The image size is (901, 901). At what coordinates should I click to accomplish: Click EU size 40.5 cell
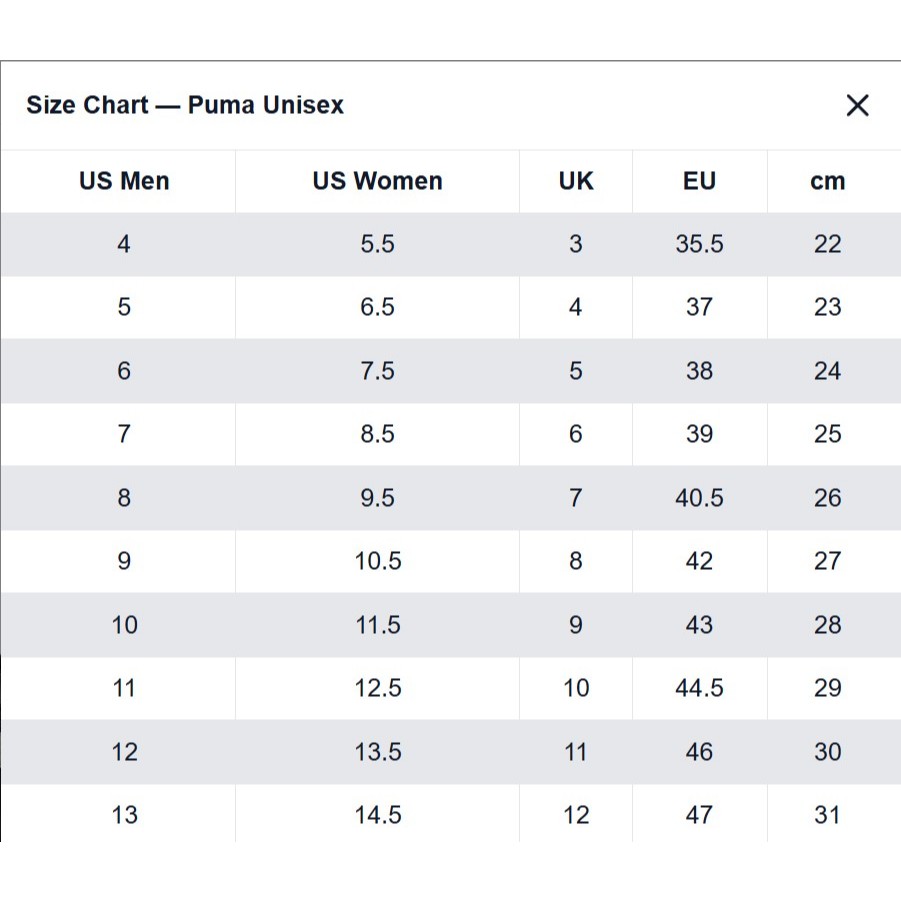(x=699, y=498)
